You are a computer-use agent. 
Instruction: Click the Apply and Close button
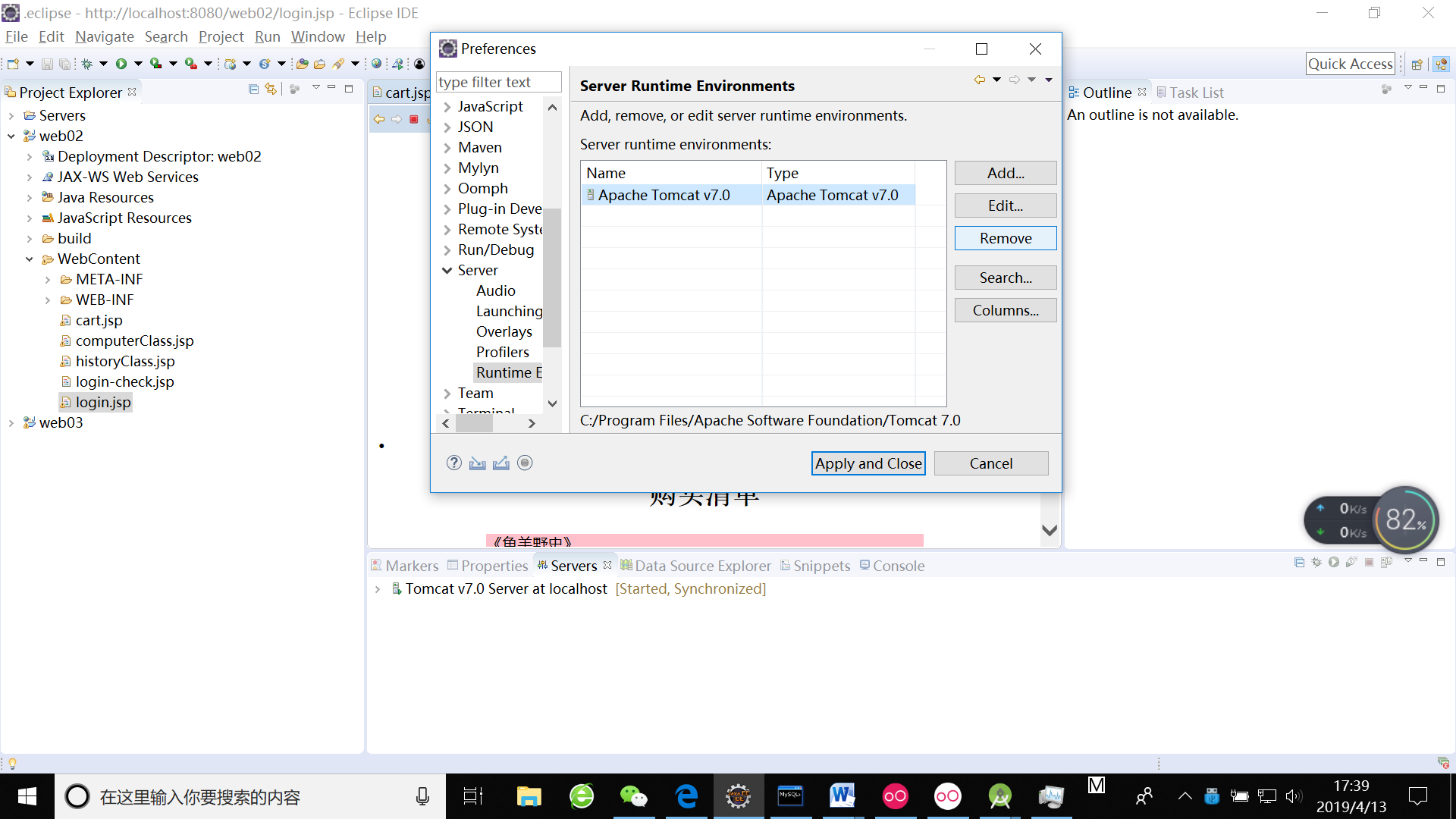868,463
